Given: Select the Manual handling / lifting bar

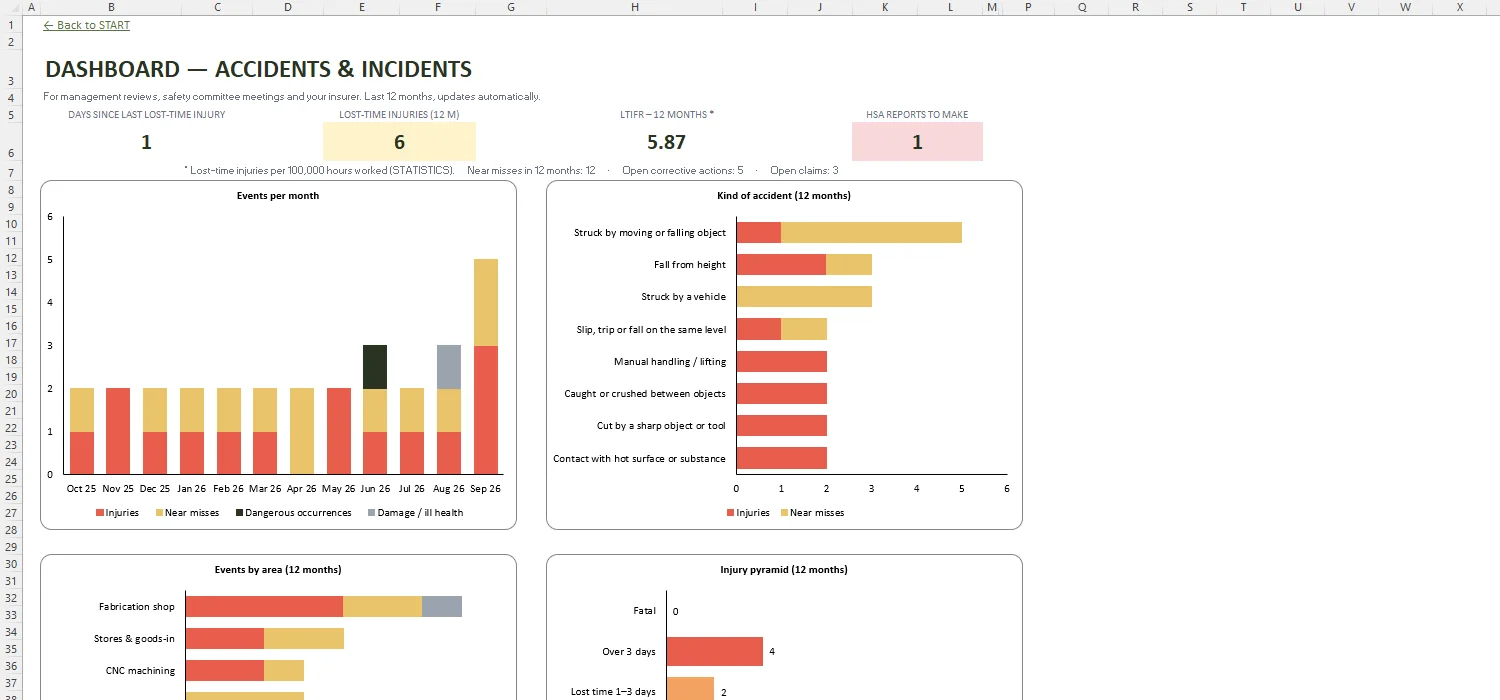Looking at the screenshot, I should click(x=781, y=361).
